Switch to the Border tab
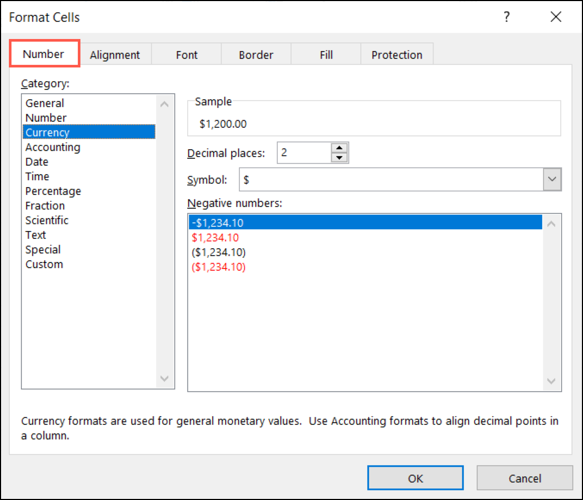583x500 pixels. (x=256, y=55)
